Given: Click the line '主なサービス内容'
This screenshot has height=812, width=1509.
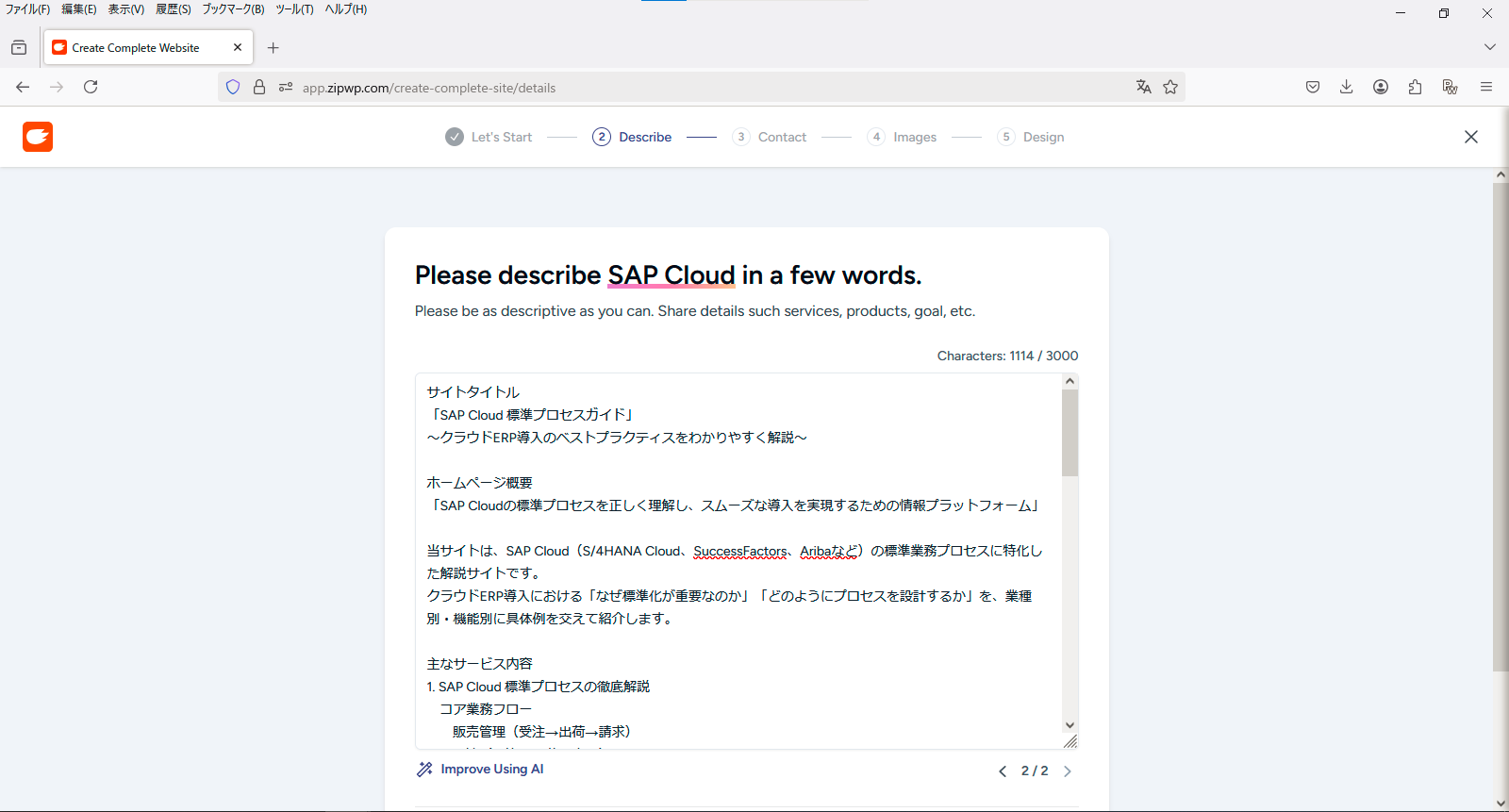Looking at the screenshot, I should pos(479,664).
